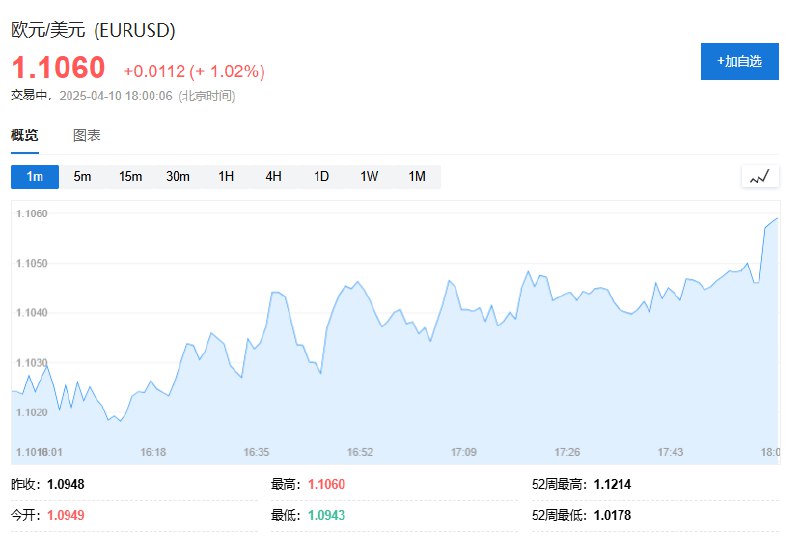Screen dimensions: 800x537
Task: Select the 1m interval
Action: coord(35,176)
